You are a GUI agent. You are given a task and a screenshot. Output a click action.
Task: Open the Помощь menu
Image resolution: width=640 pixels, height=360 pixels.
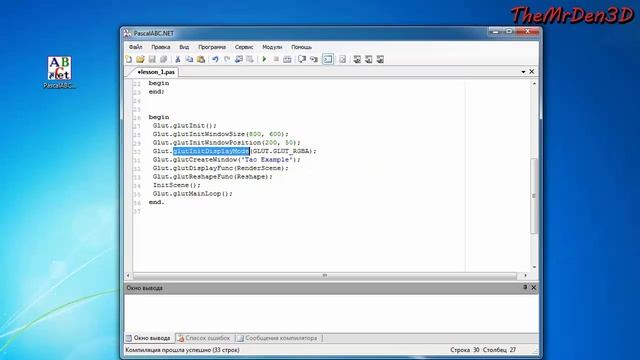click(301, 47)
